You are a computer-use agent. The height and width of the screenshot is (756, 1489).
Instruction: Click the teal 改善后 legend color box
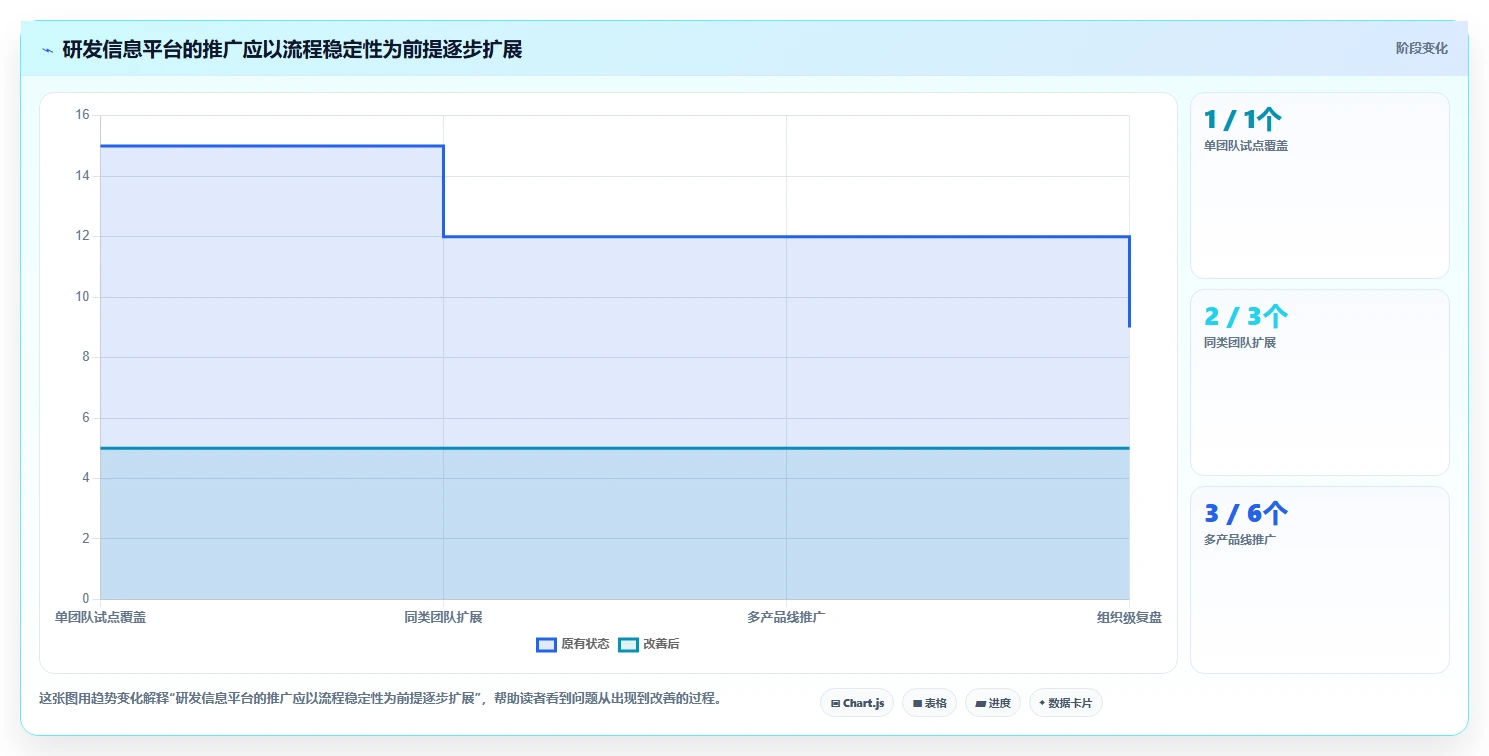[628, 644]
